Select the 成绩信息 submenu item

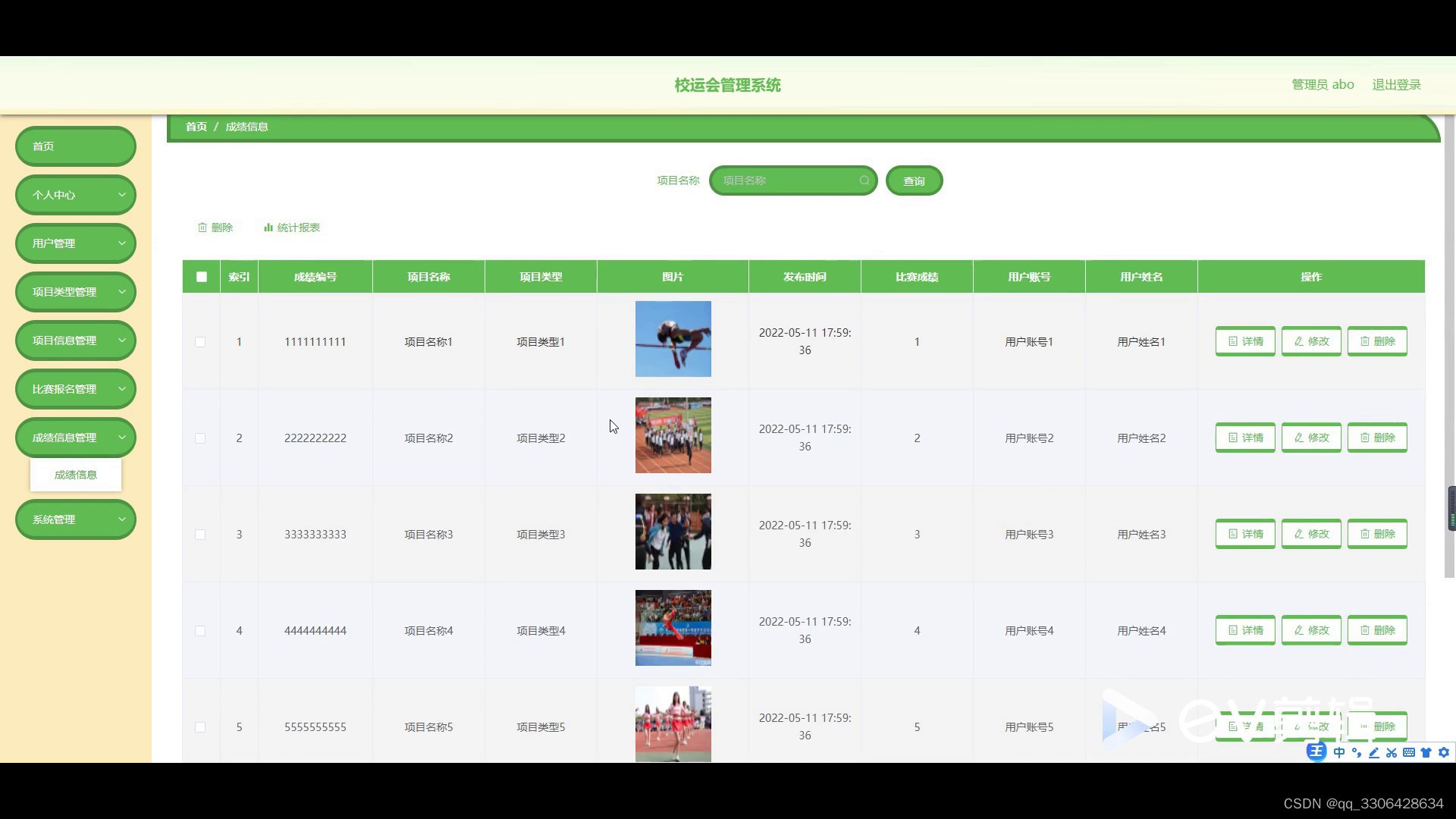(x=76, y=475)
